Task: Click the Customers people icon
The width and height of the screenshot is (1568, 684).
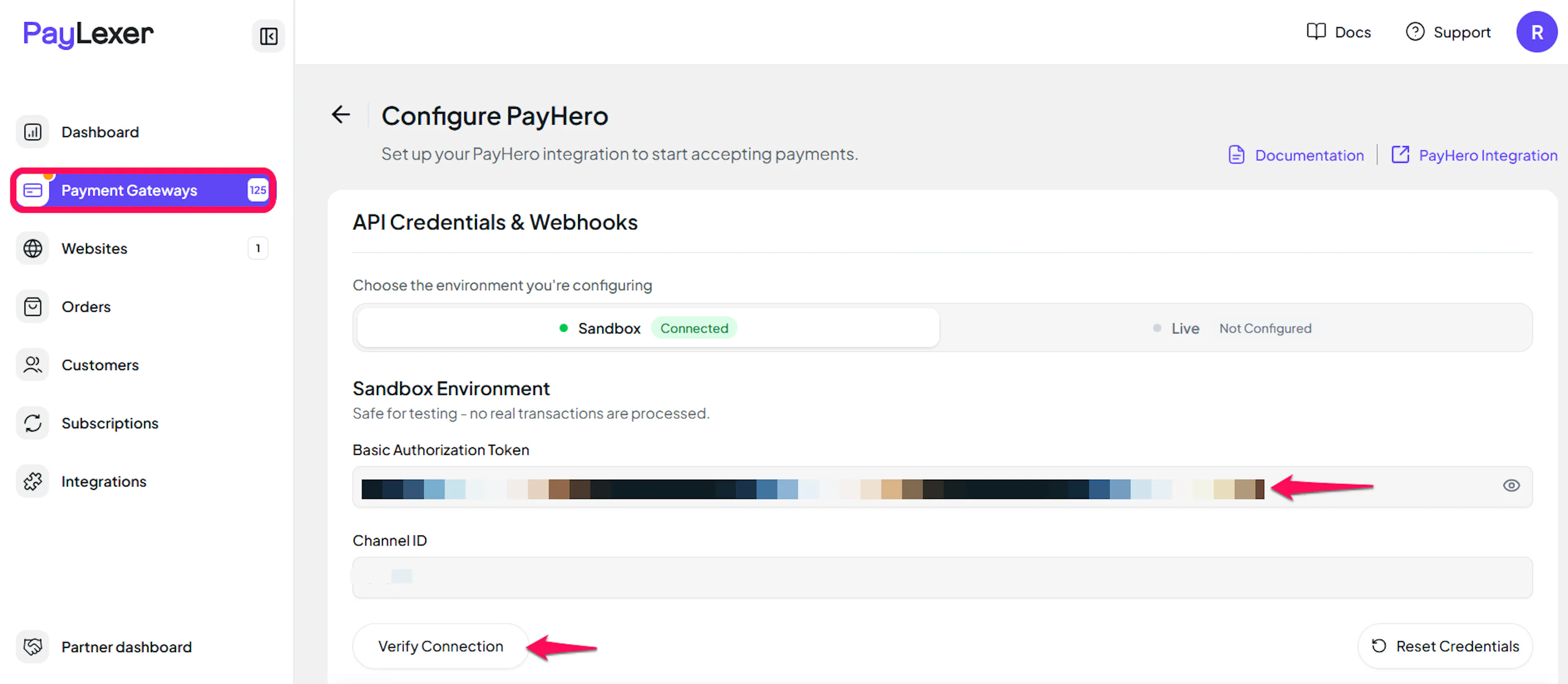Action: pos(32,365)
